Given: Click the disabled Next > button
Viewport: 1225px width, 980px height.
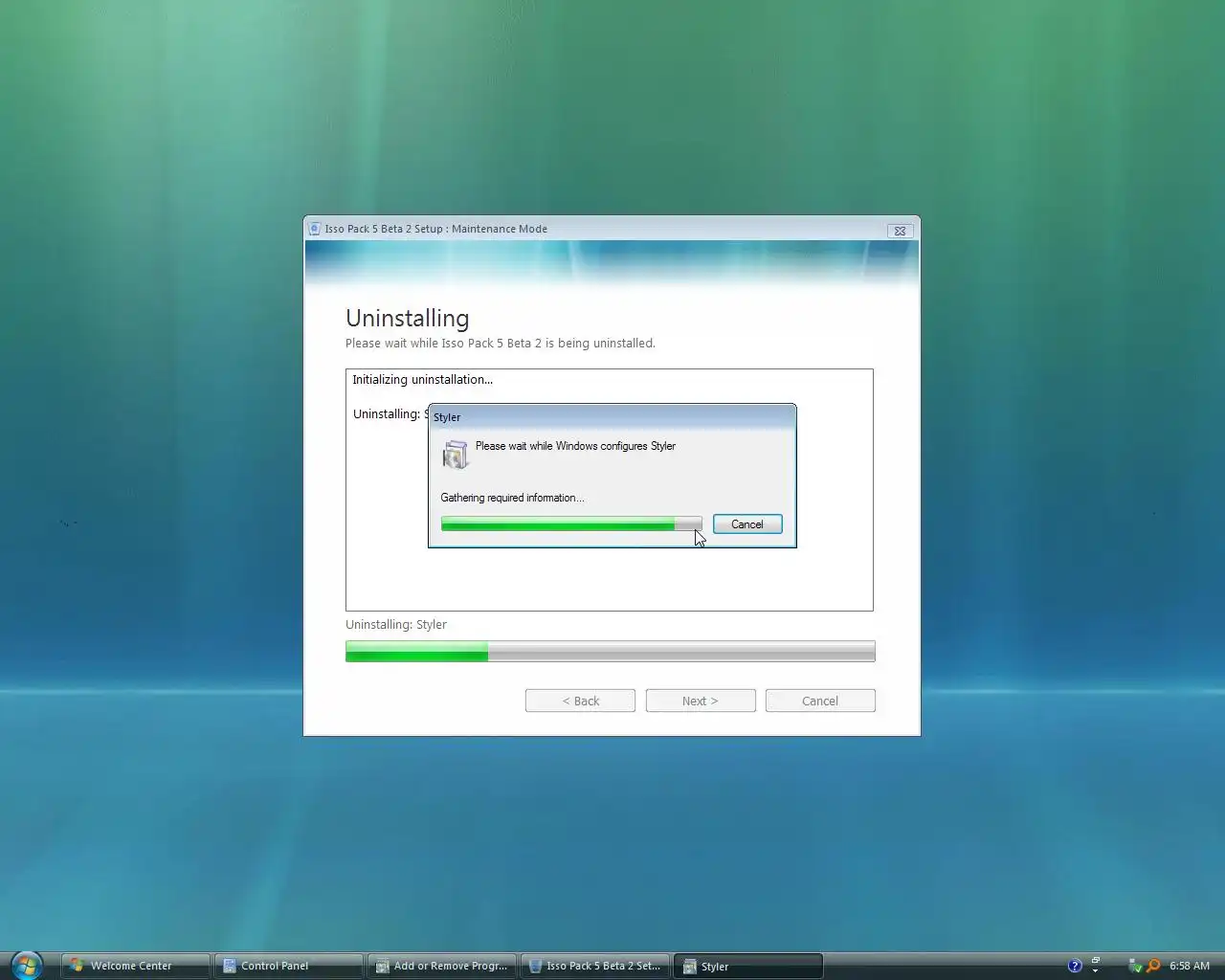Looking at the screenshot, I should click(701, 701).
